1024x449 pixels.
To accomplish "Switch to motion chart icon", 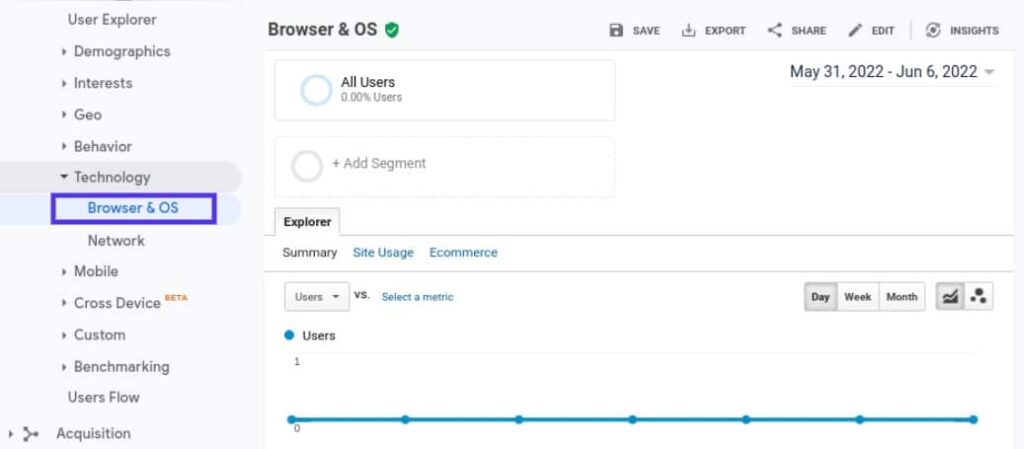I will [979, 297].
